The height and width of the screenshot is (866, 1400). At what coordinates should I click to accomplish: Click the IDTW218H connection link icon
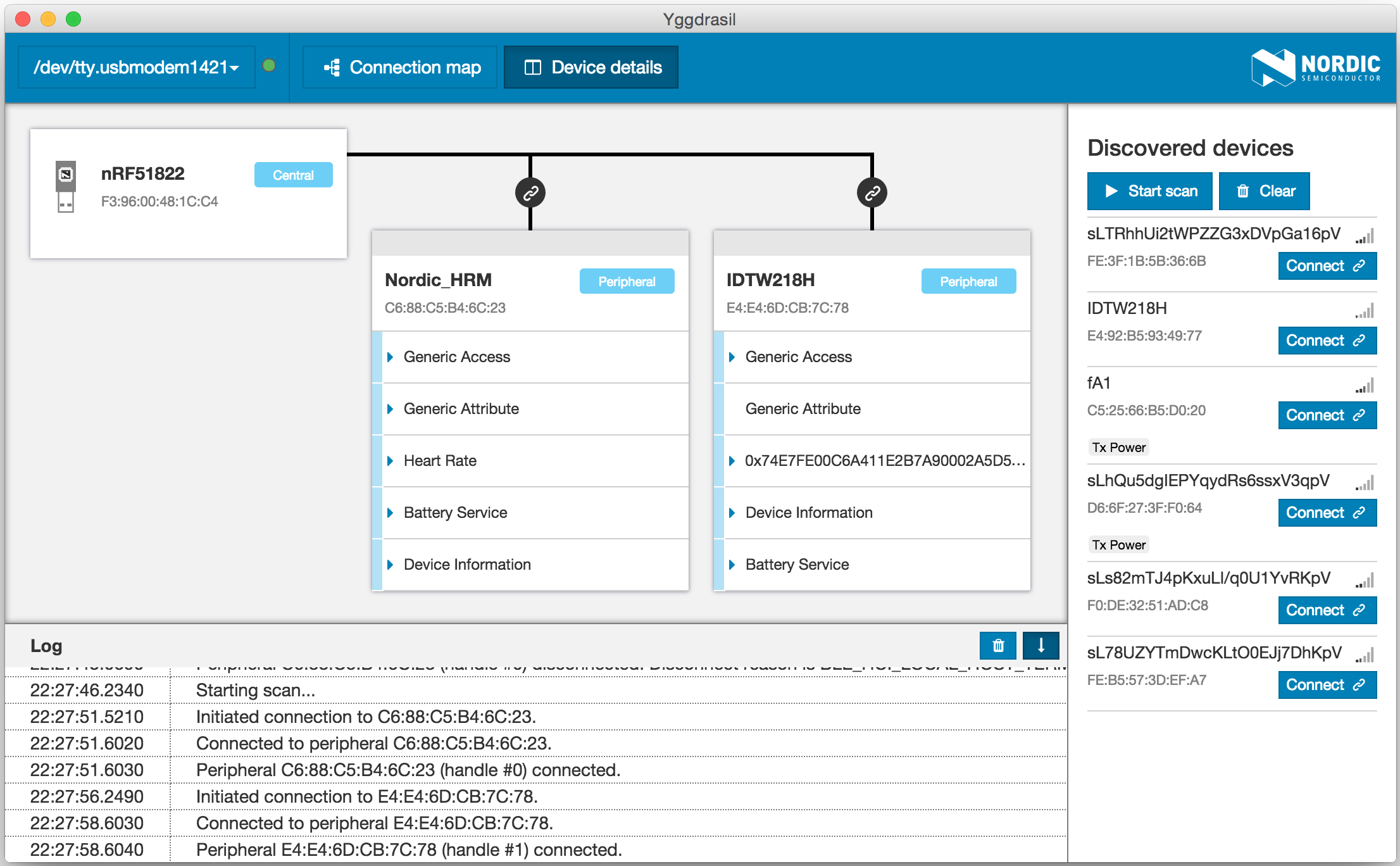pyautogui.click(x=872, y=192)
